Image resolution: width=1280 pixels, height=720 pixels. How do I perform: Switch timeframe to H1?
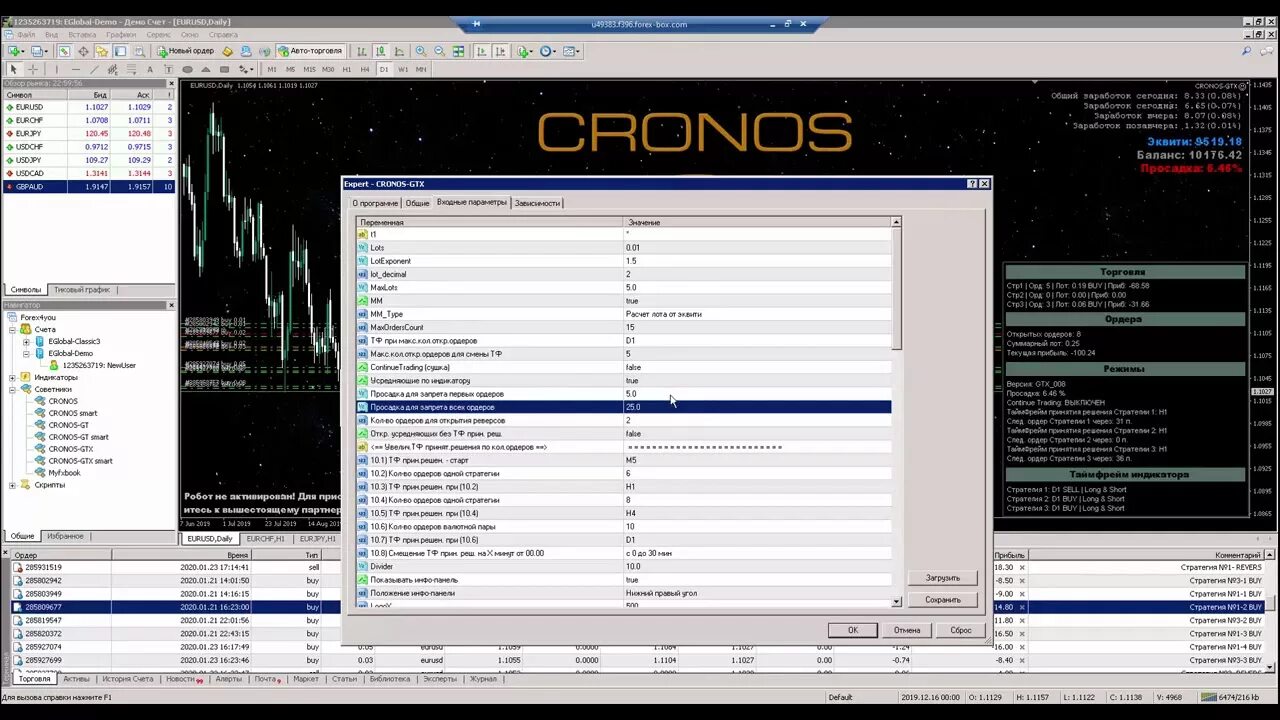click(347, 69)
